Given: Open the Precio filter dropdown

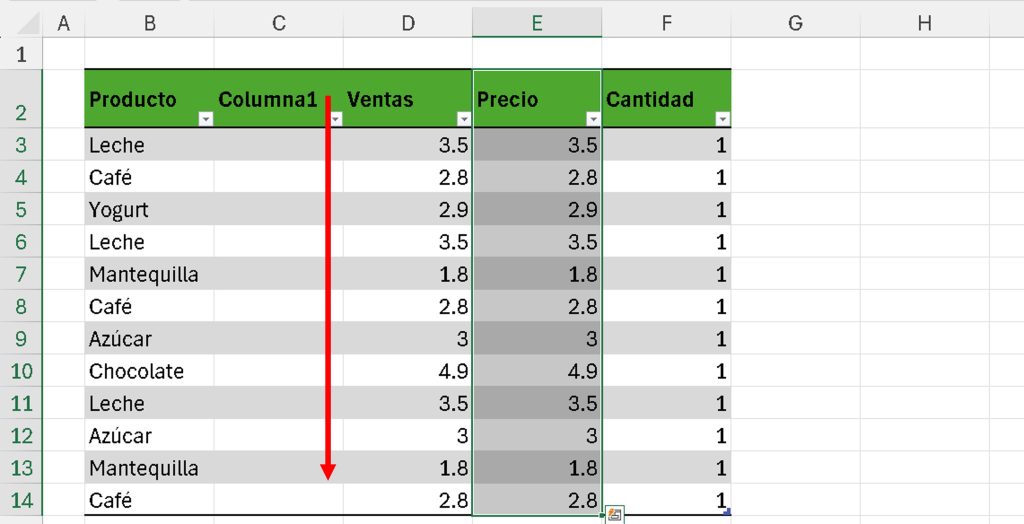Looking at the screenshot, I should coord(593,119).
